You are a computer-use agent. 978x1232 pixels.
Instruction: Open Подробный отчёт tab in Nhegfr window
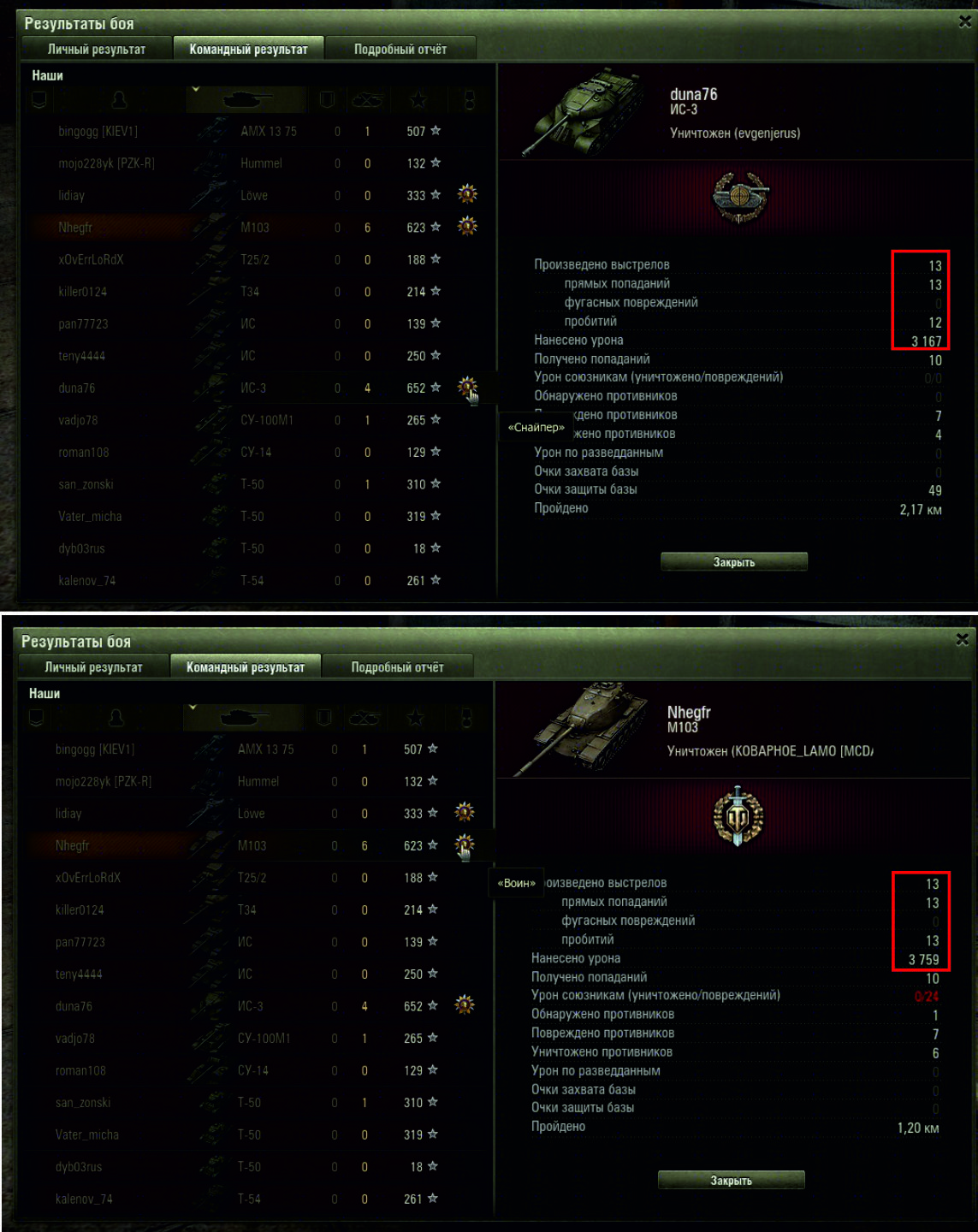pos(397,666)
